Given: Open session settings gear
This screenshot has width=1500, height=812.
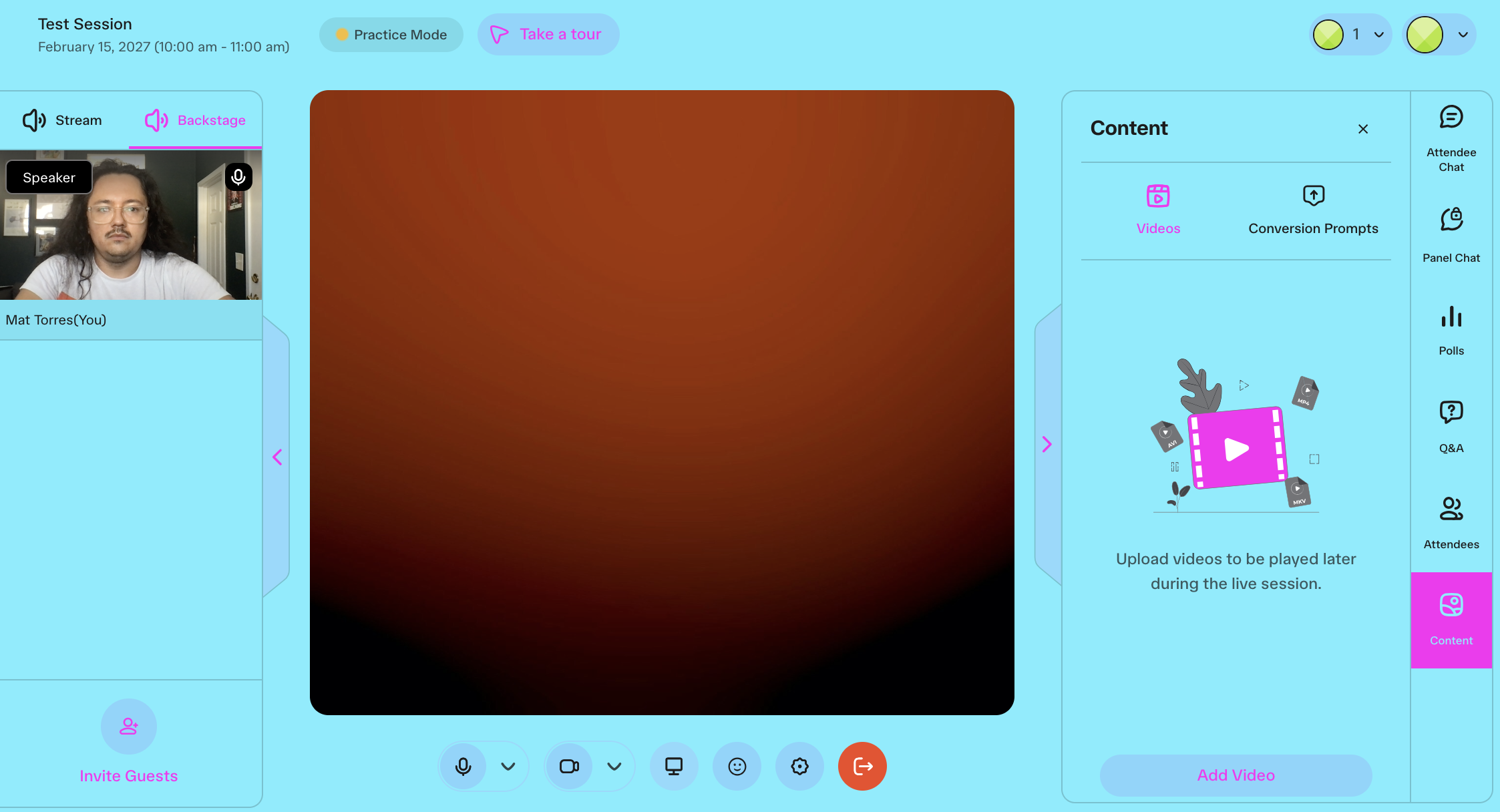Looking at the screenshot, I should [x=799, y=766].
